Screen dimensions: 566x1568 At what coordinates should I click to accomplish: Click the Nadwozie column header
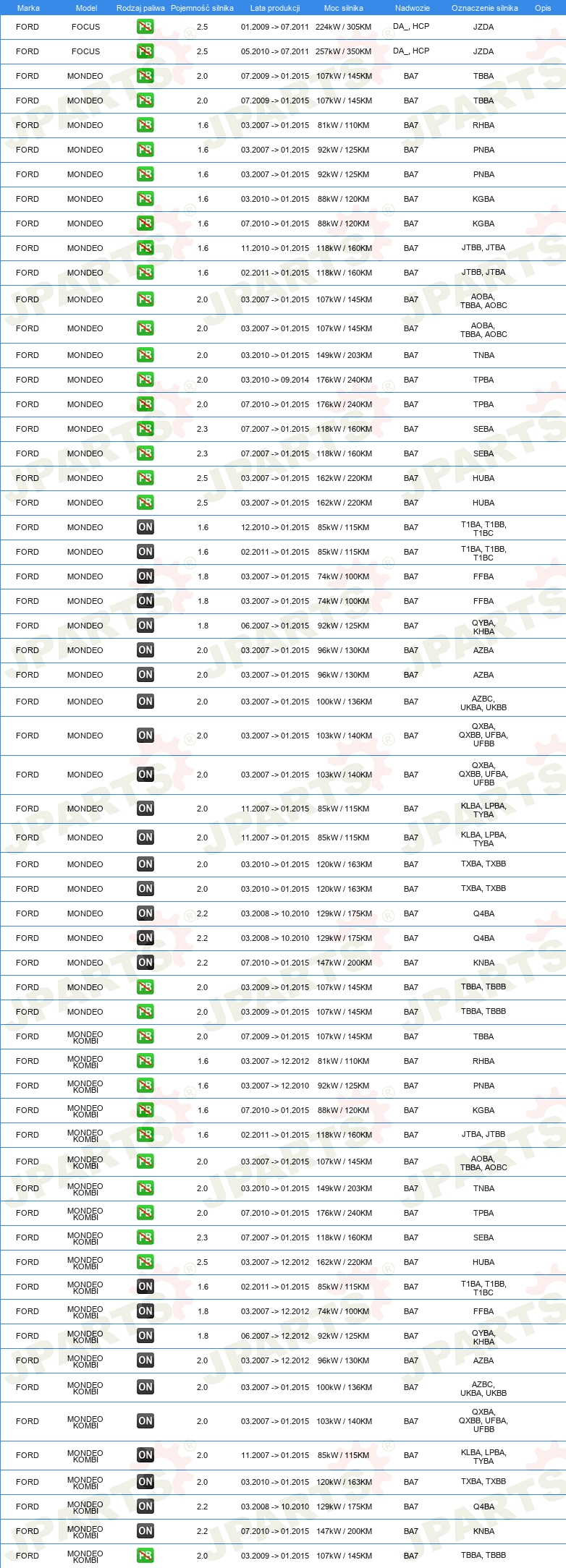[x=412, y=8]
